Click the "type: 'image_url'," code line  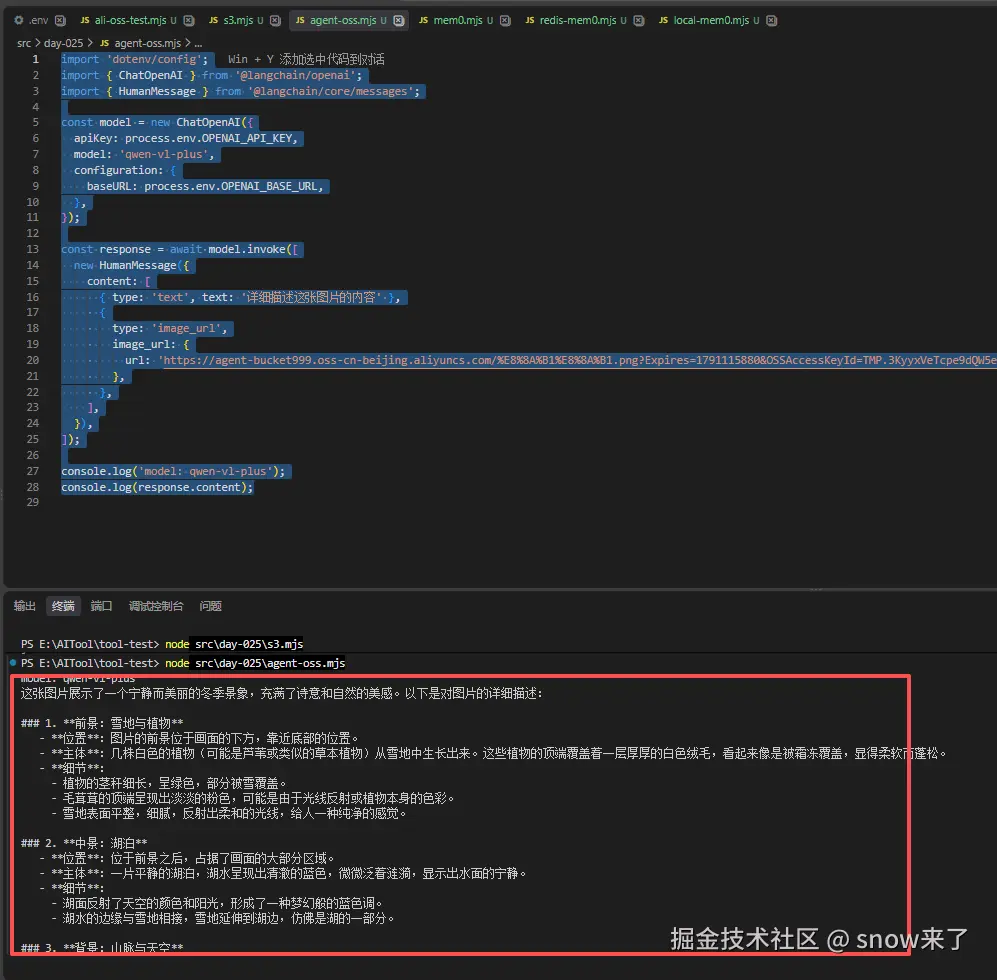pos(170,328)
